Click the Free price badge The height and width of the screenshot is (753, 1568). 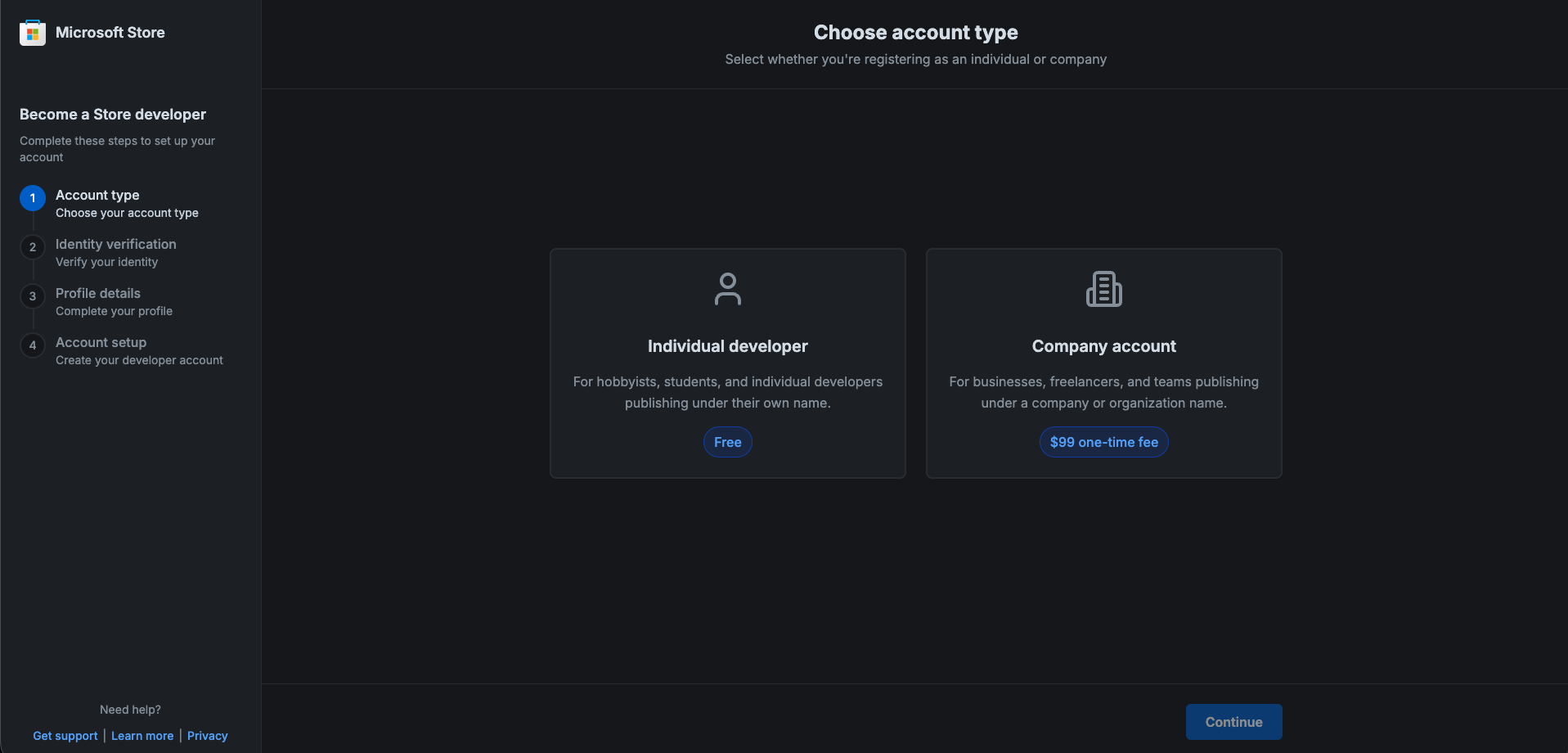[x=728, y=442]
